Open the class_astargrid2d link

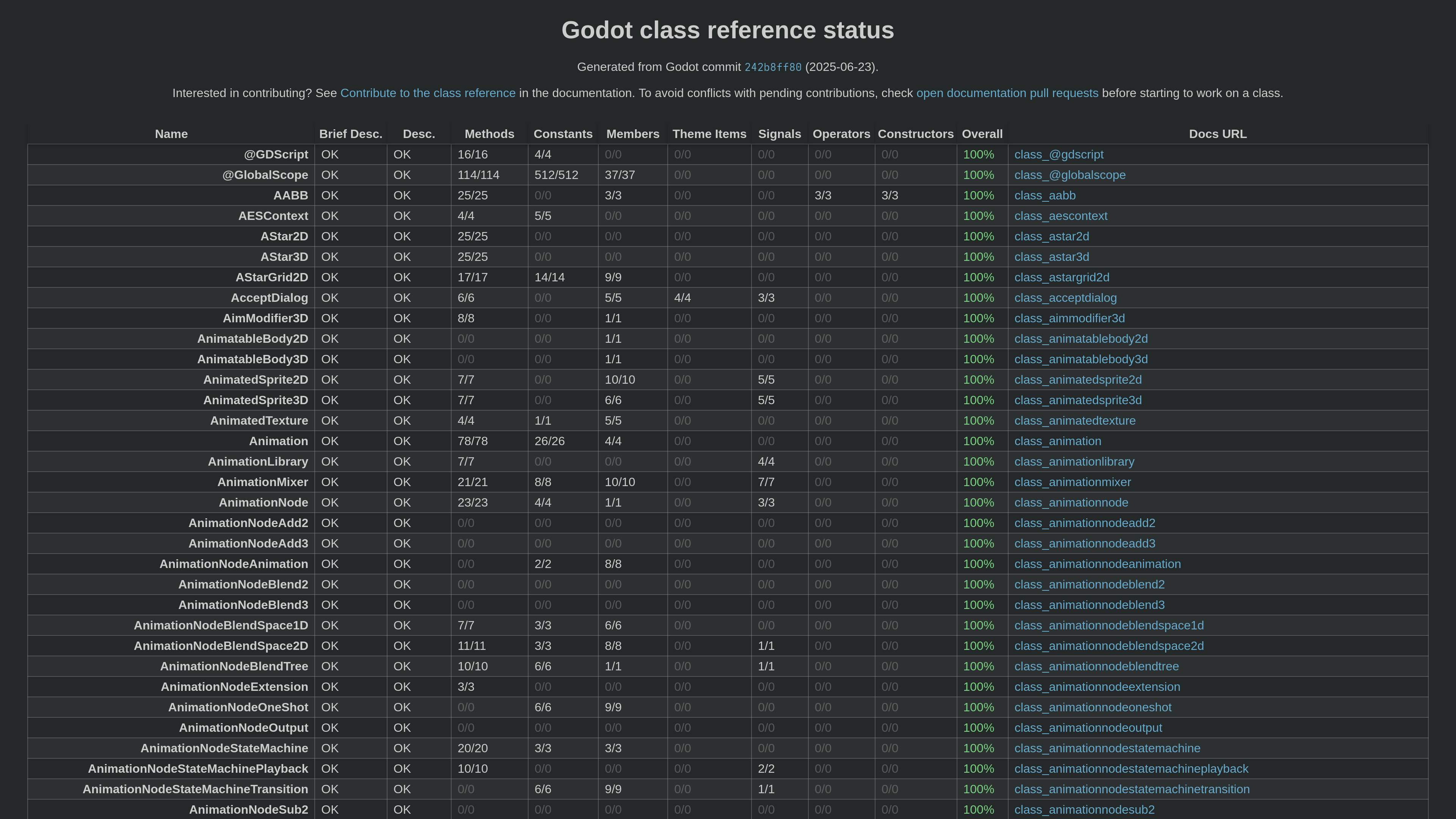(x=1061, y=278)
